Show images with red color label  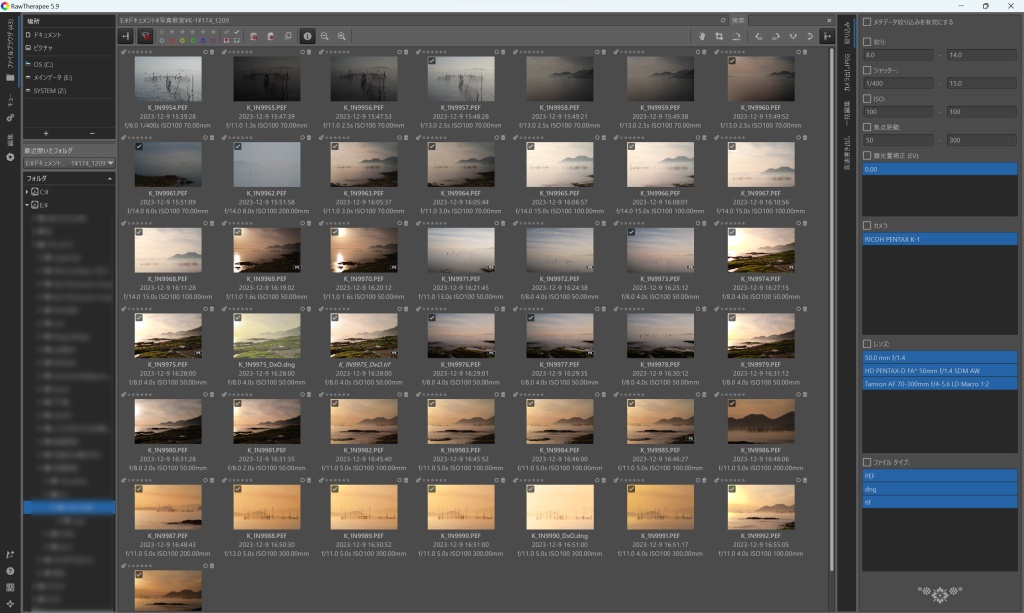point(172,40)
